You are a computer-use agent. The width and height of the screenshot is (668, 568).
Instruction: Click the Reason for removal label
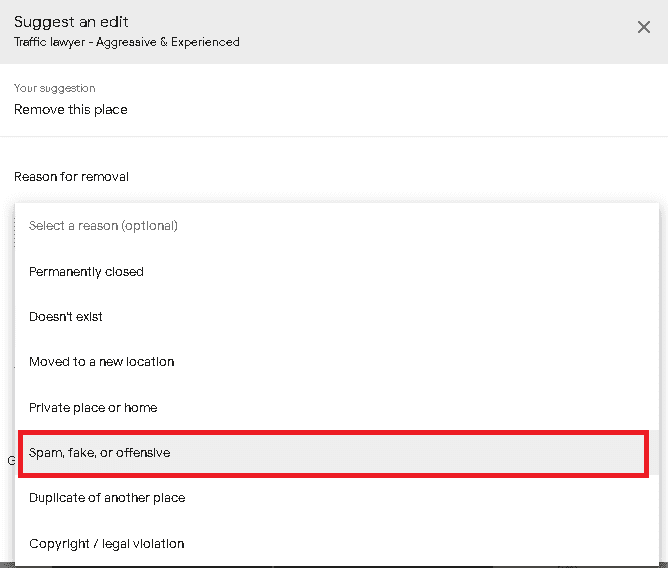[x=71, y=177]
